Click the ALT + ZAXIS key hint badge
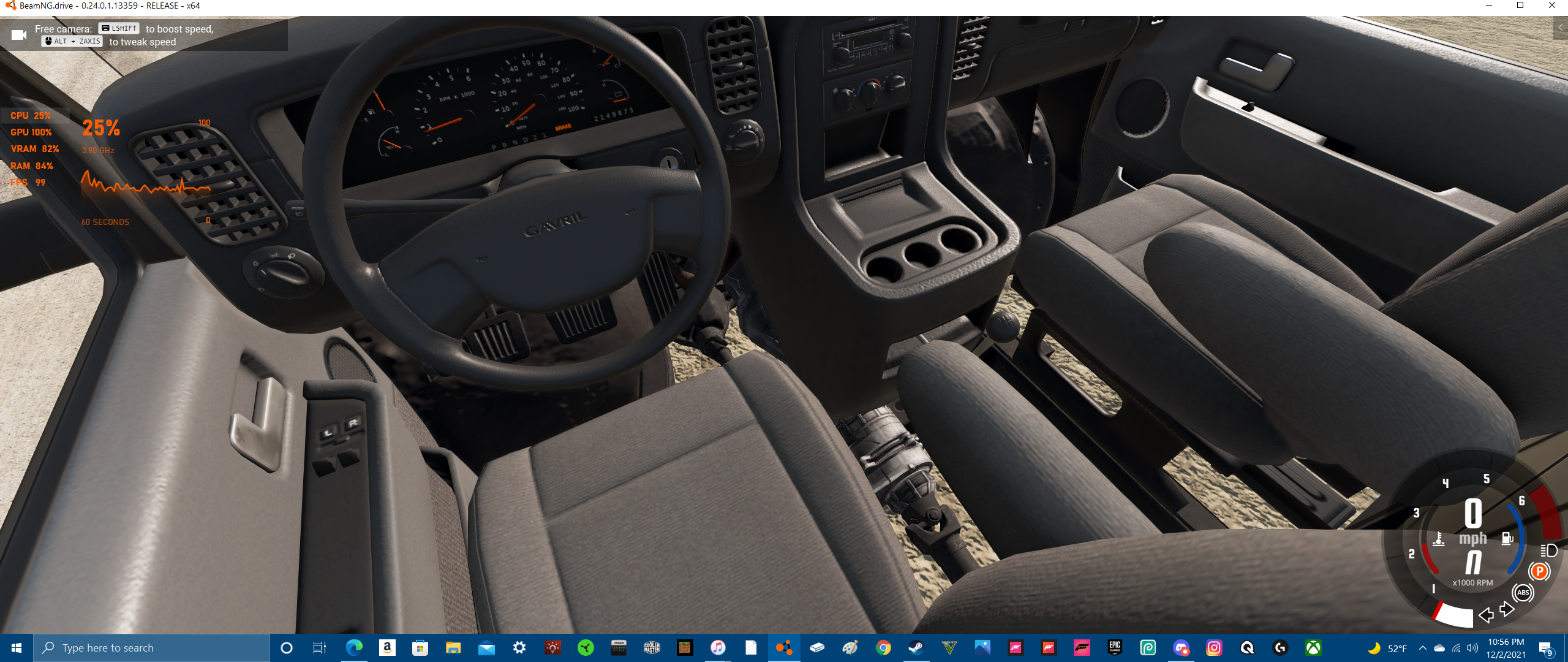This screenshot has width=1568, height=662. 72,41
